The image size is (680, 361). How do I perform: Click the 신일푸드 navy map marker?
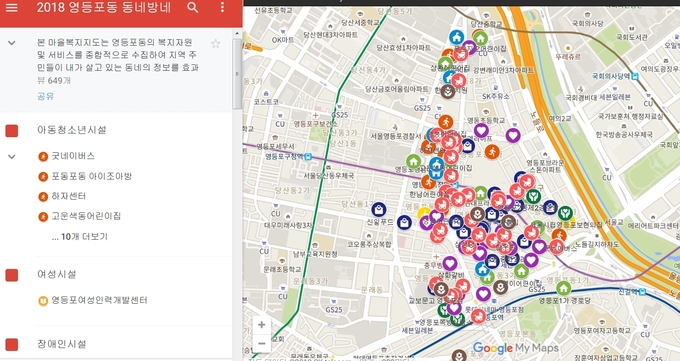(379, 210)
